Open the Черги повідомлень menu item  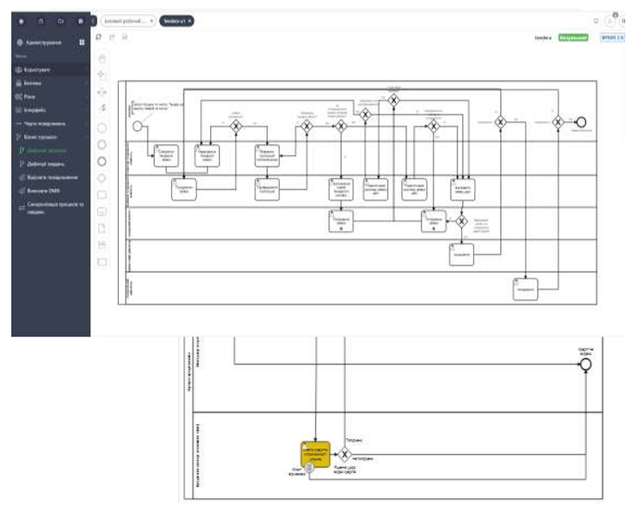click(51, 124)
